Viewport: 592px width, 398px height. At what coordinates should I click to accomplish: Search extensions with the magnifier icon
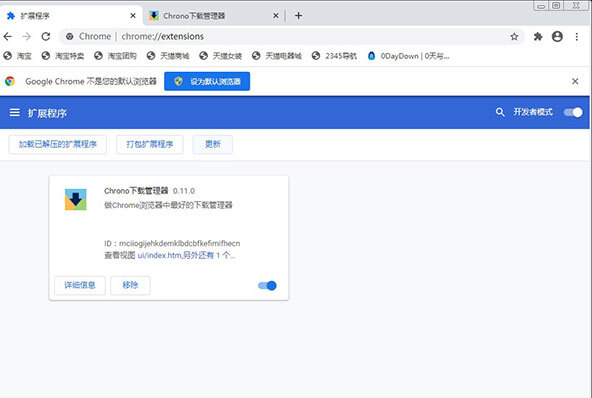[x=500, y=112]
